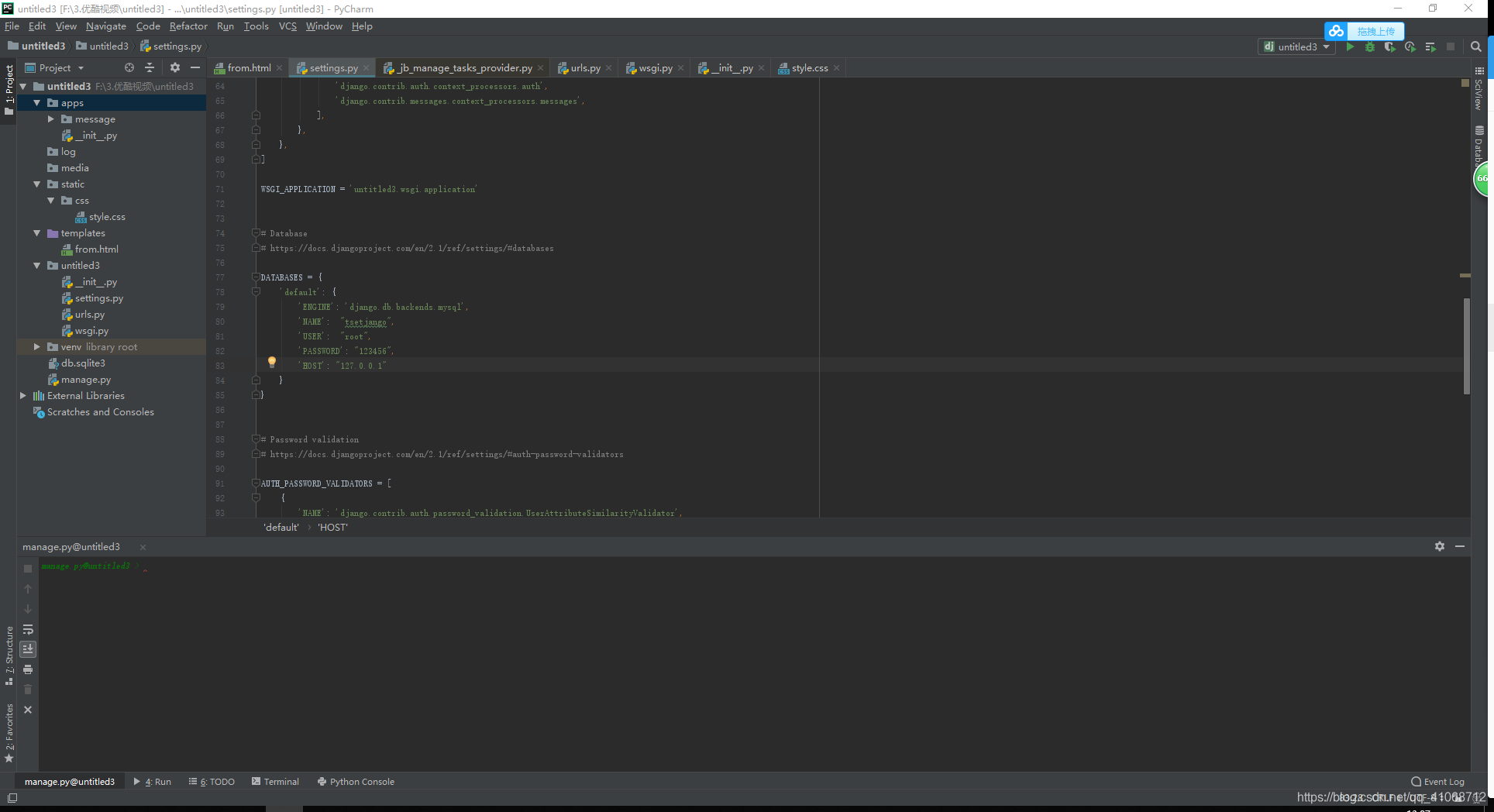Image resolution: width=1494 pixels, height=812 pixels.
Task: Collapse the static folder
Action: [36, 184]
